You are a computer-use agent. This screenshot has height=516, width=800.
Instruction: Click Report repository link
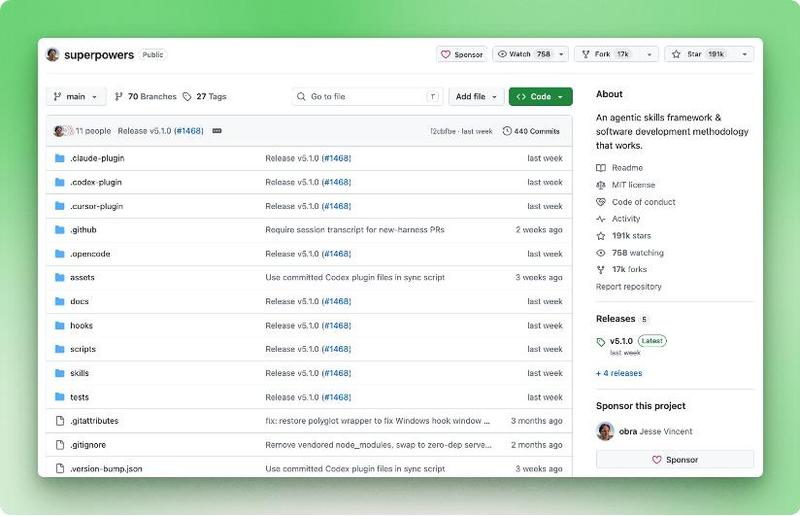[629, 286]
